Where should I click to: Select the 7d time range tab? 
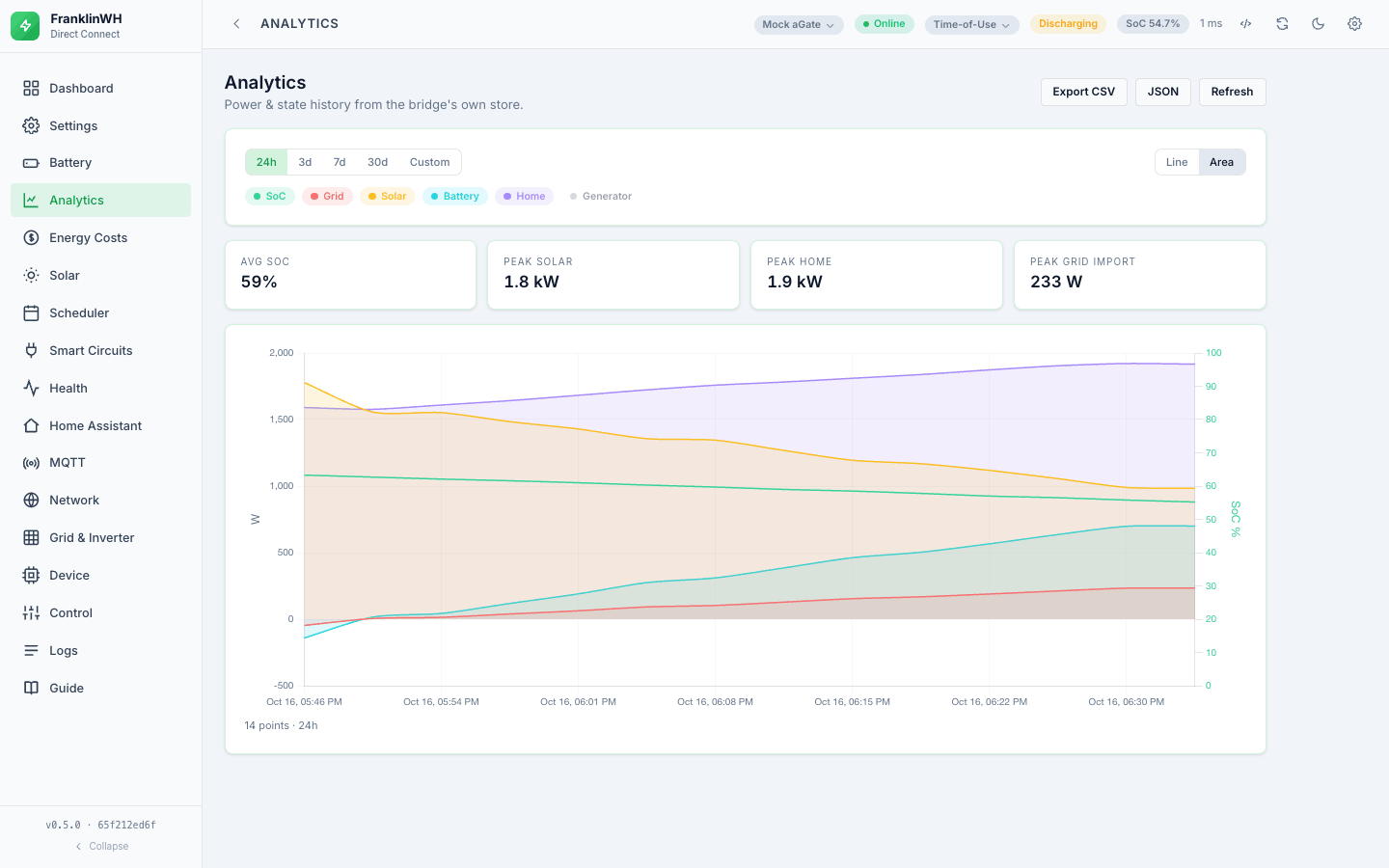point(340,162)
